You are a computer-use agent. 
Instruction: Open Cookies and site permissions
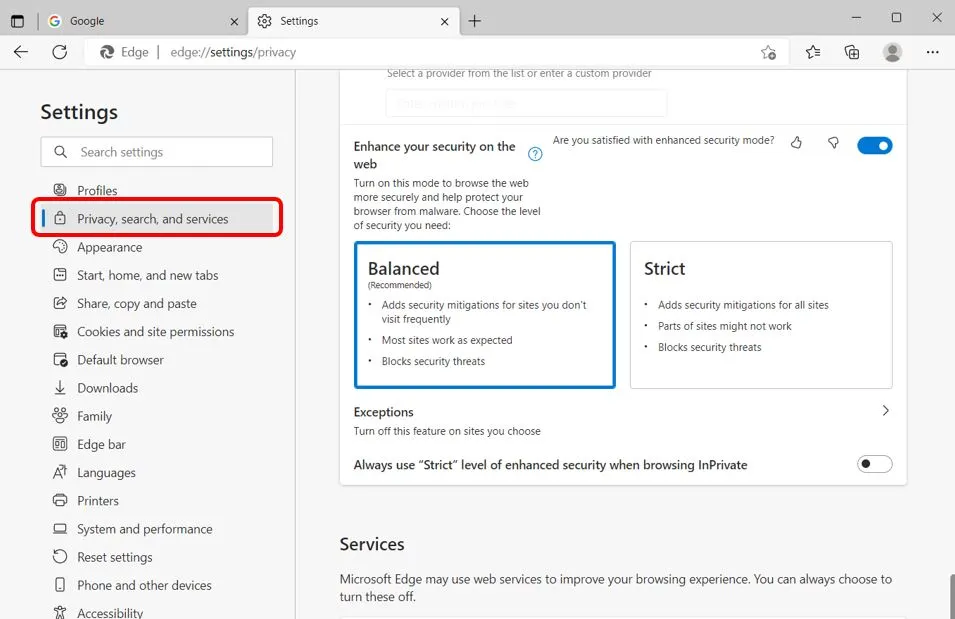click(x=155, y=331)
